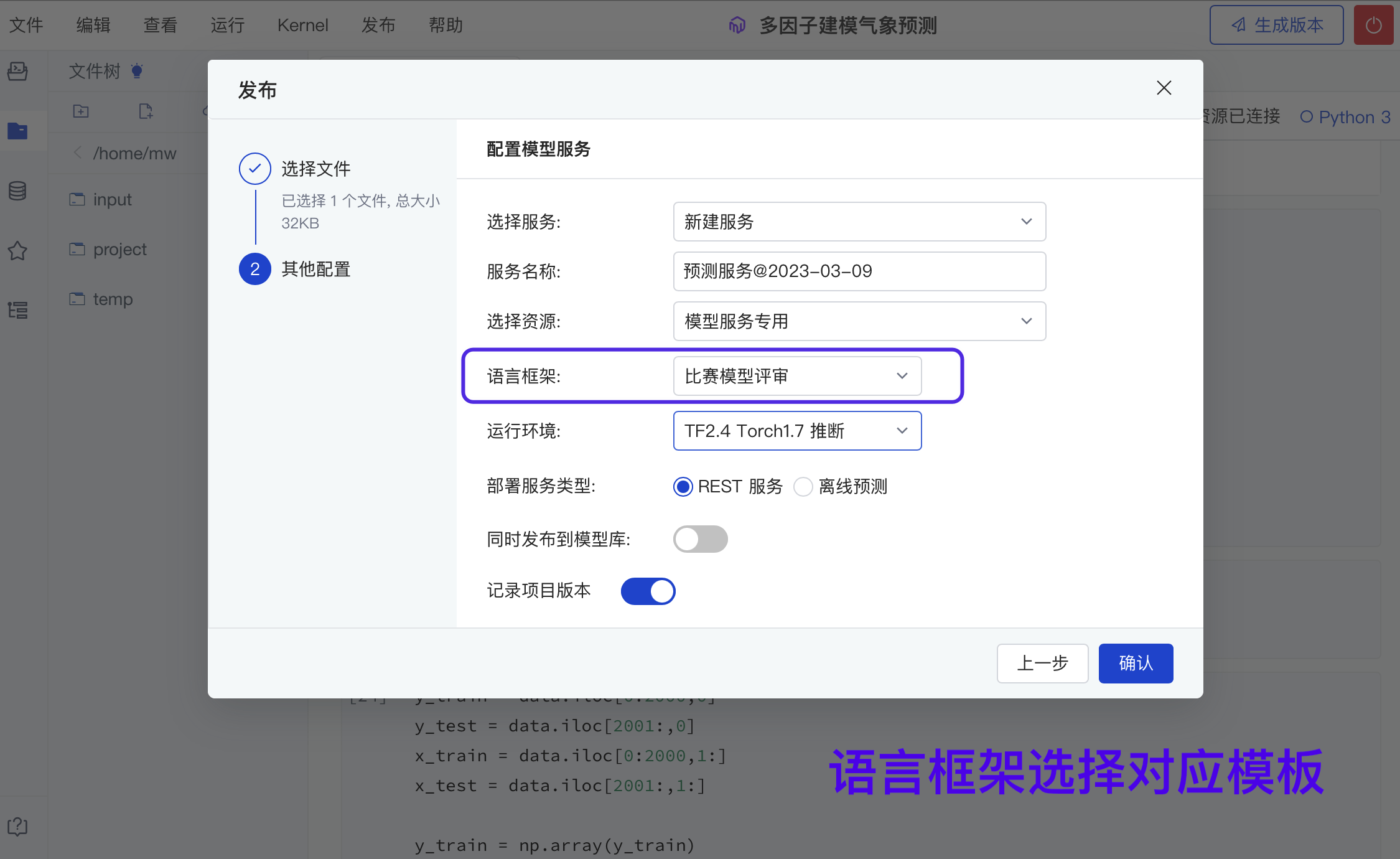Select the 离线预测 radio button
The height and width of the screenshot is (859, 1400).
point(803,486)
